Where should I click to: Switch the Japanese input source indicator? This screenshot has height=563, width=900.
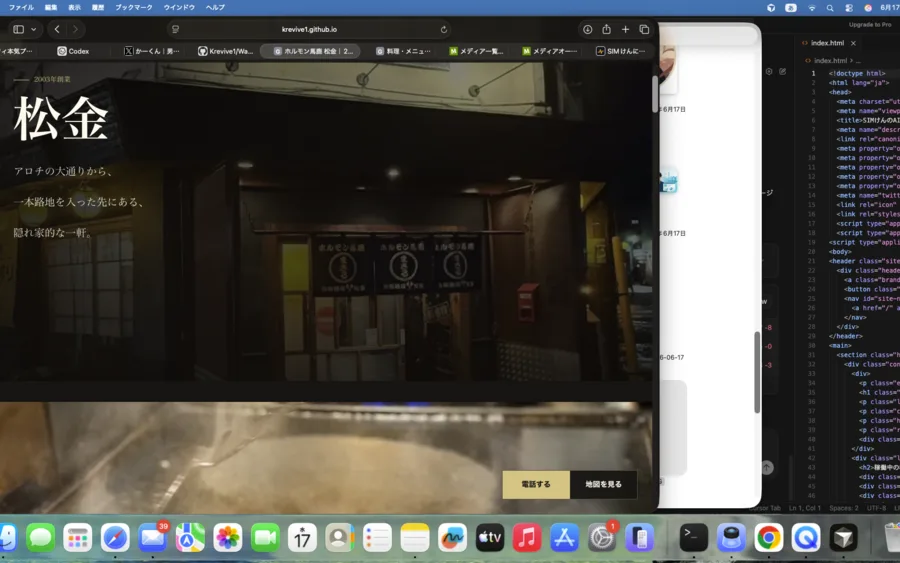tap(790, 7)
